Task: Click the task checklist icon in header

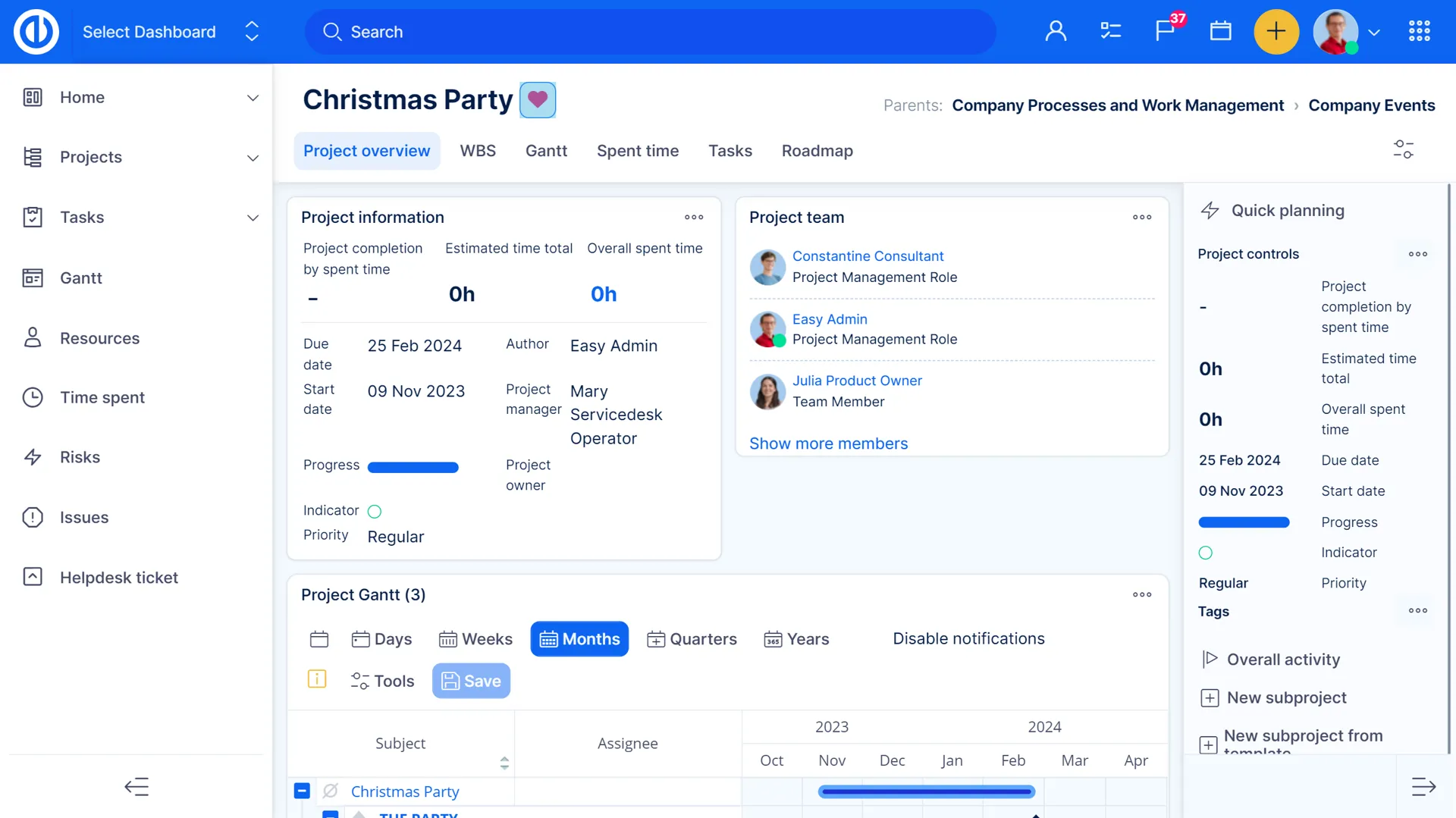Action: pyautogui.click(x=1110, y=31)
